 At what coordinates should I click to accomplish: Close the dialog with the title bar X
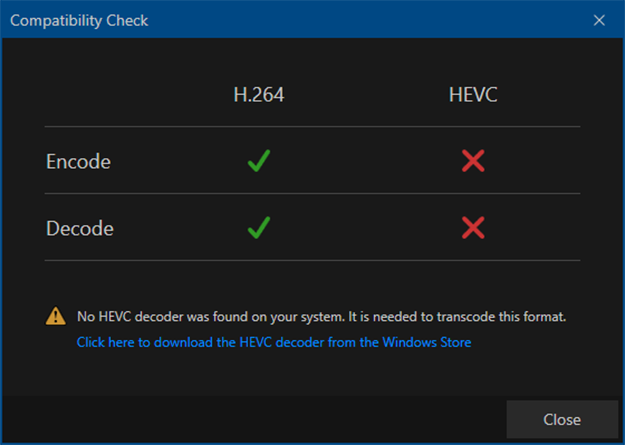599,20
